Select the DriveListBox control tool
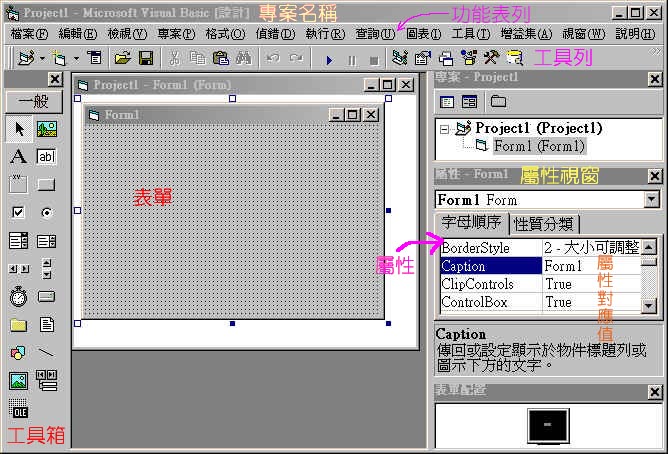The width and height of the screenshot is (668, 454). 46,296
